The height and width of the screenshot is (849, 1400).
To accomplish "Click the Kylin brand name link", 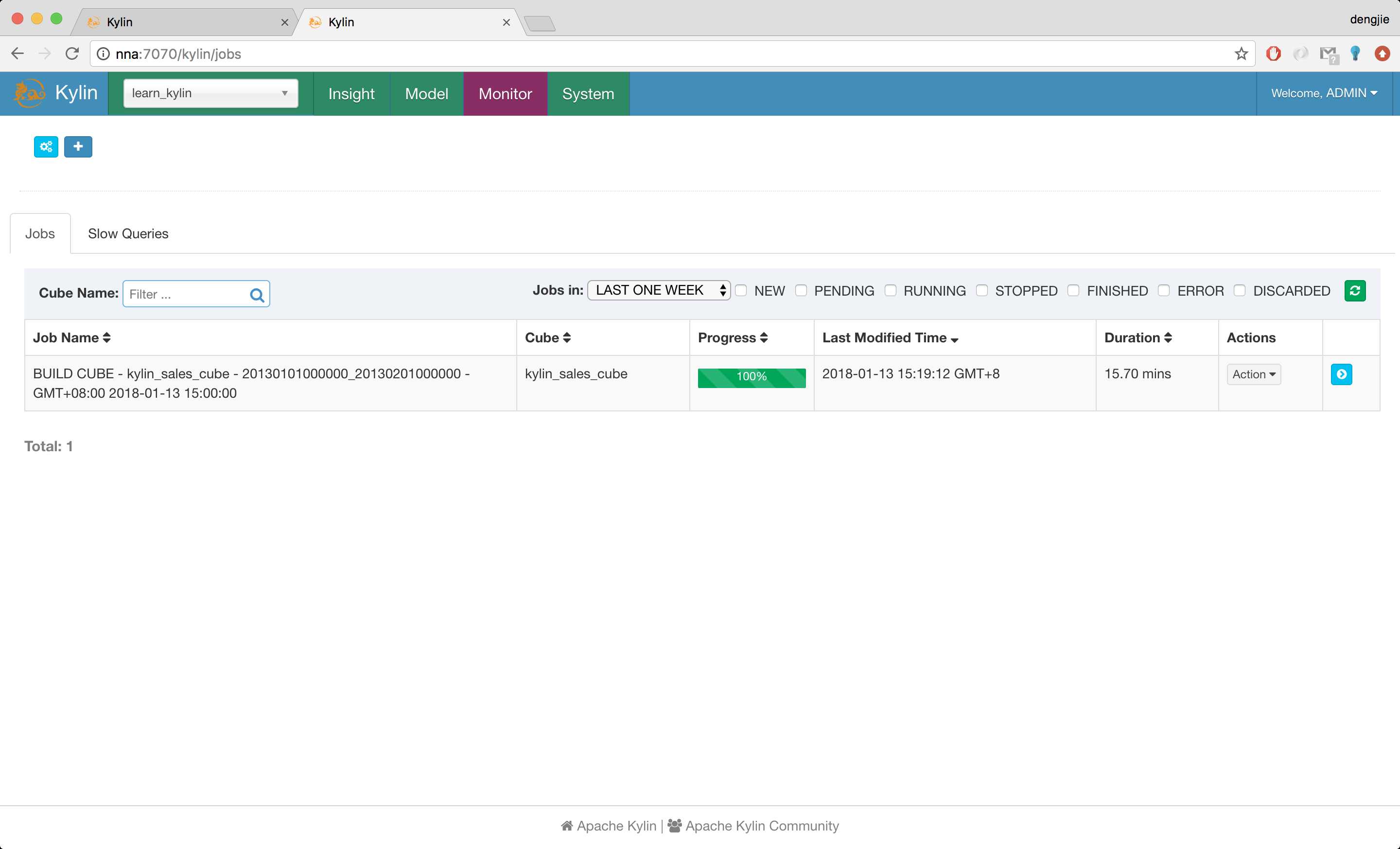I will [x=76, y=92].
